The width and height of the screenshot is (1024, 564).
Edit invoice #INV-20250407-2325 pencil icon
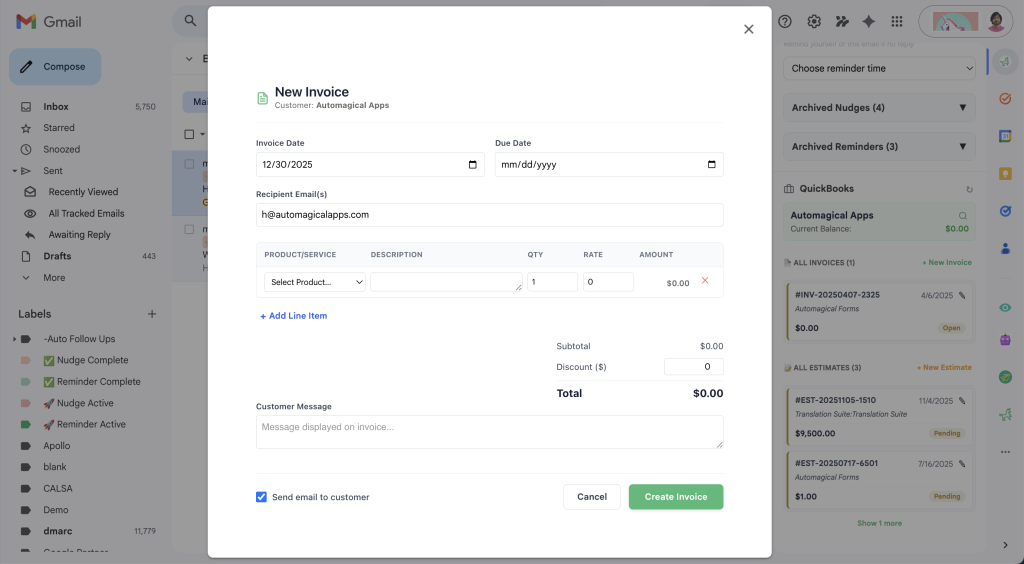962,295
